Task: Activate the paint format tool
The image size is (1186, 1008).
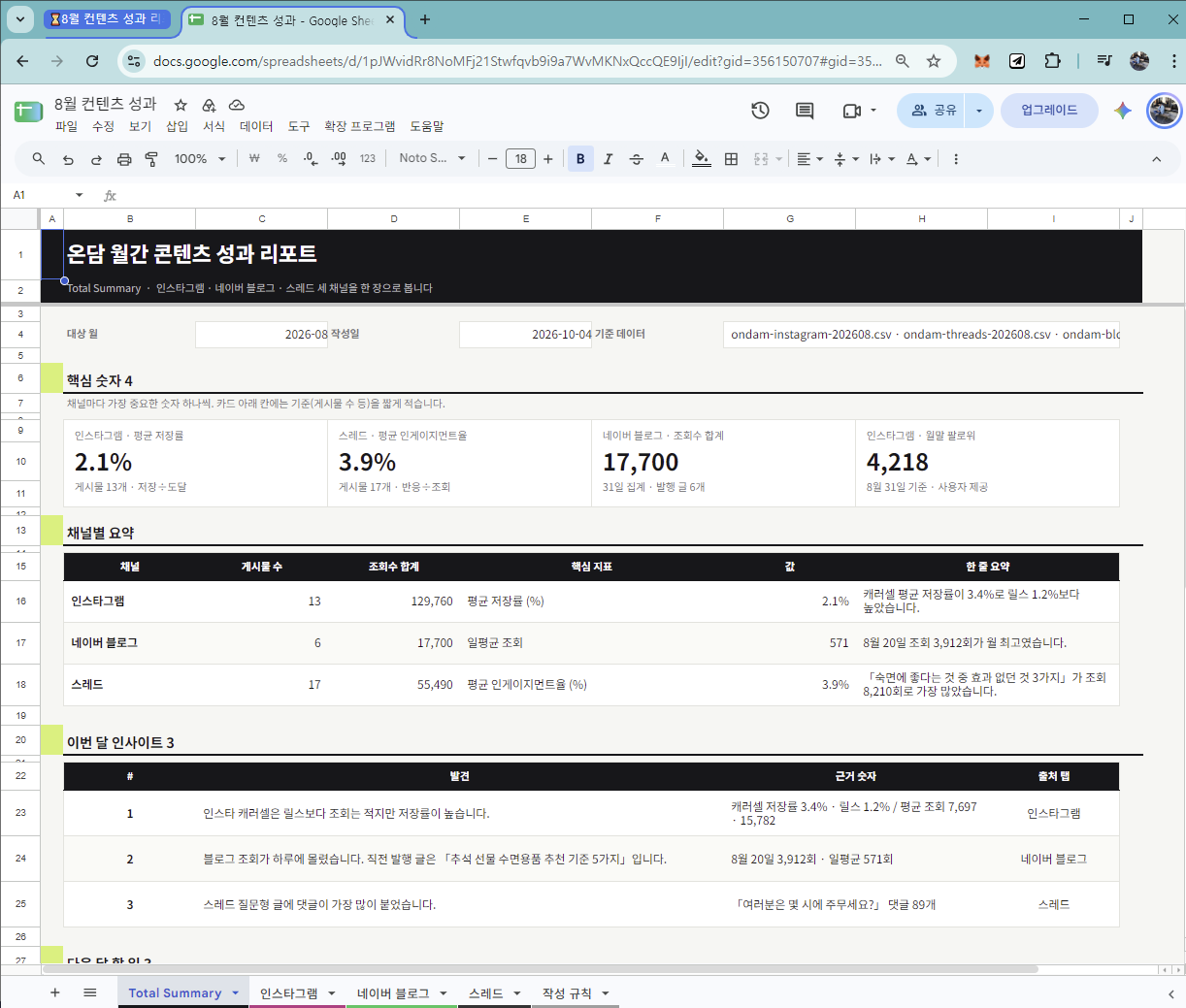Action: [x=151, y=159]
